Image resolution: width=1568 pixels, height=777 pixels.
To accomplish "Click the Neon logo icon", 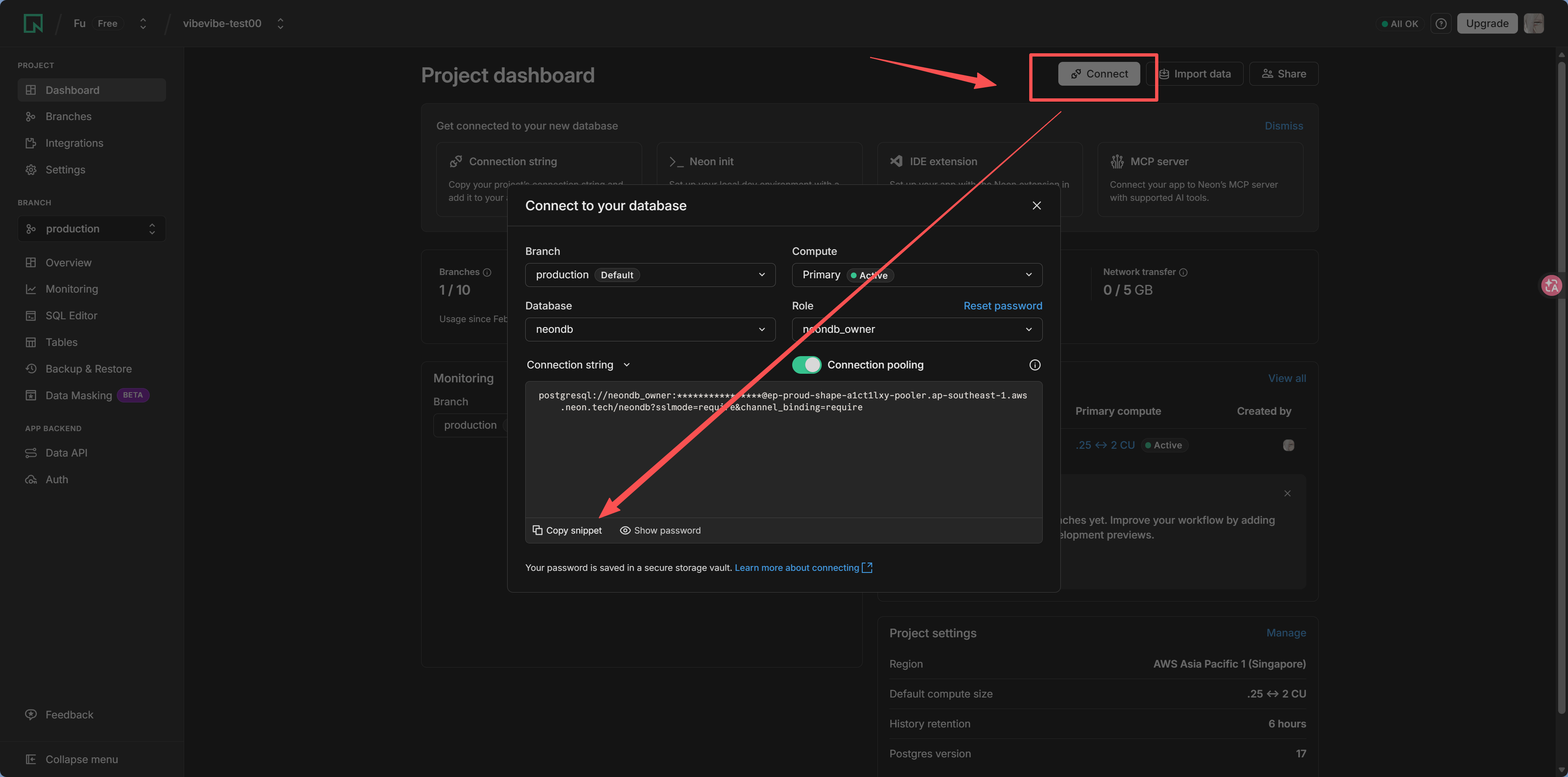I will click(33, 23).
